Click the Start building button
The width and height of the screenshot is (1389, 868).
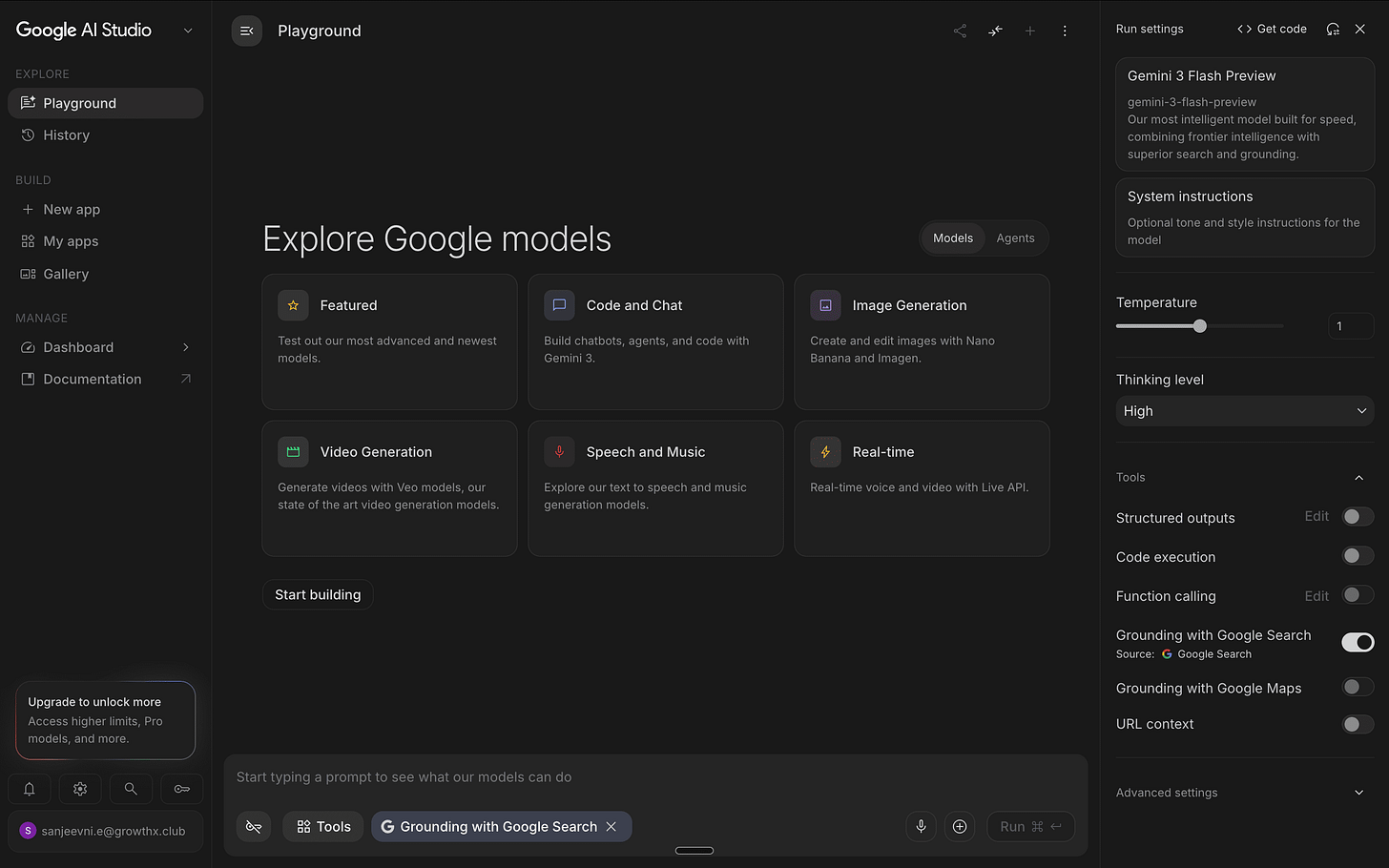(318, 594)
